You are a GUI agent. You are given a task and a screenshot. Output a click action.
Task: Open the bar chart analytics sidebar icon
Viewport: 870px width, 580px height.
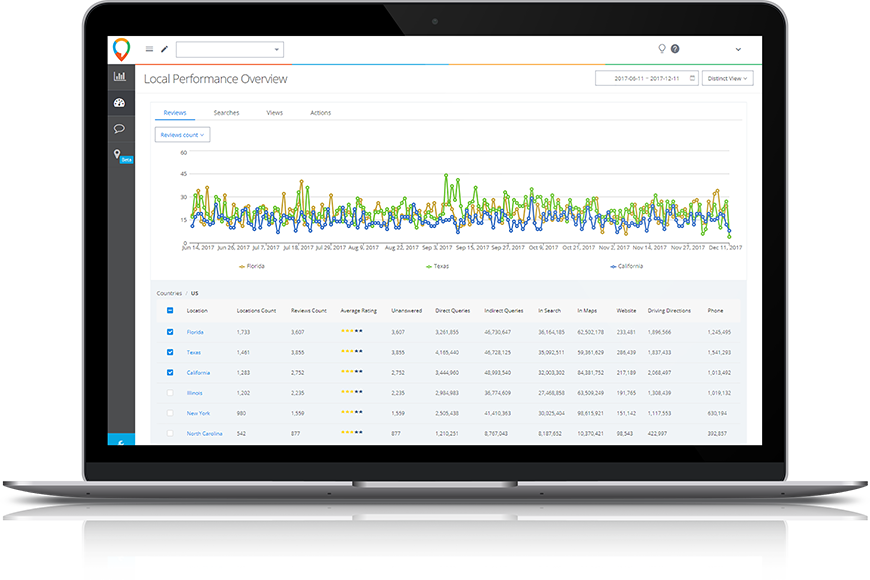pyautogui.click(x=120, y=76)
